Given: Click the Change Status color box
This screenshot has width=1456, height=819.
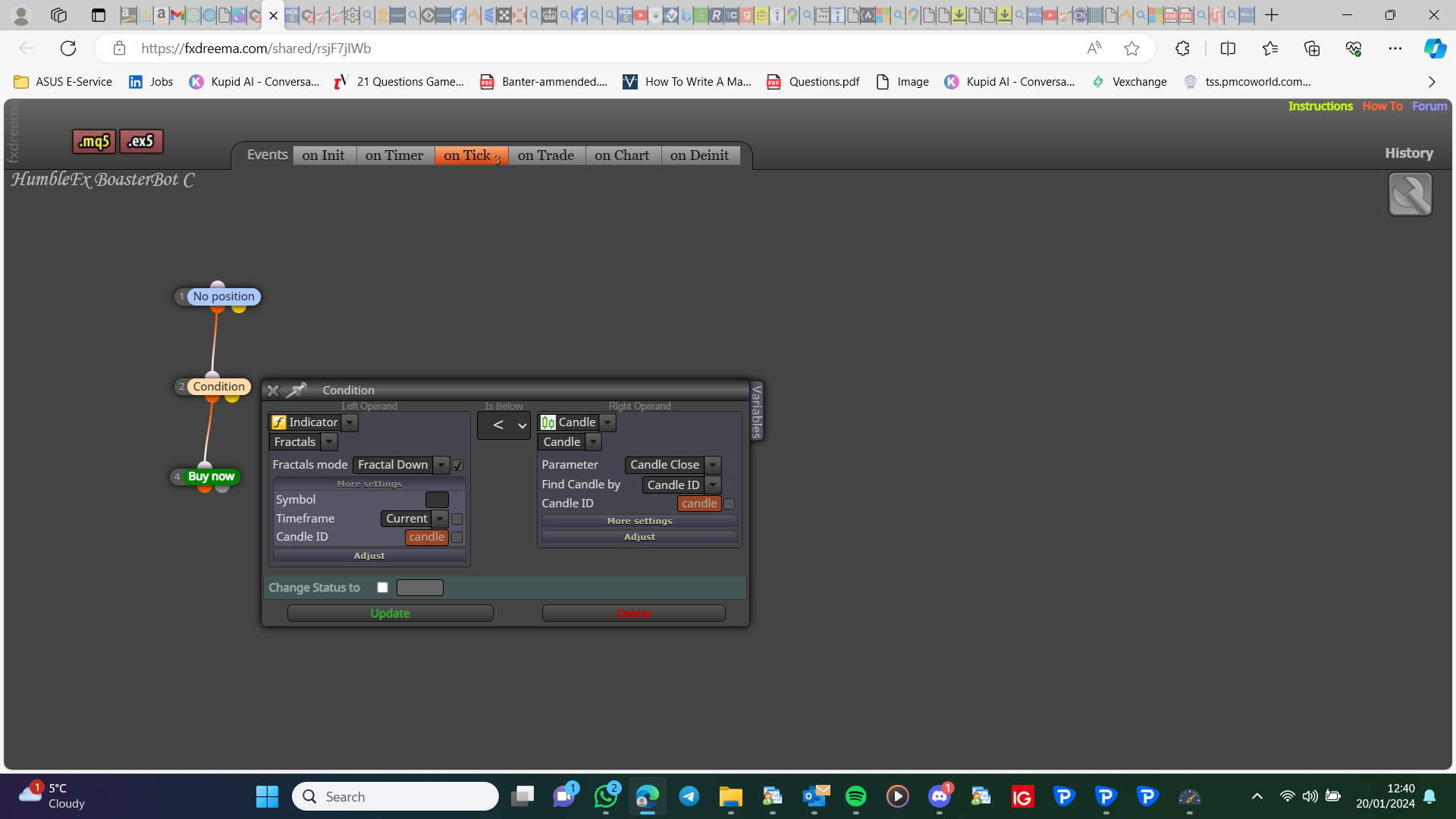Looking at the screenshot, I should point(419,588).
